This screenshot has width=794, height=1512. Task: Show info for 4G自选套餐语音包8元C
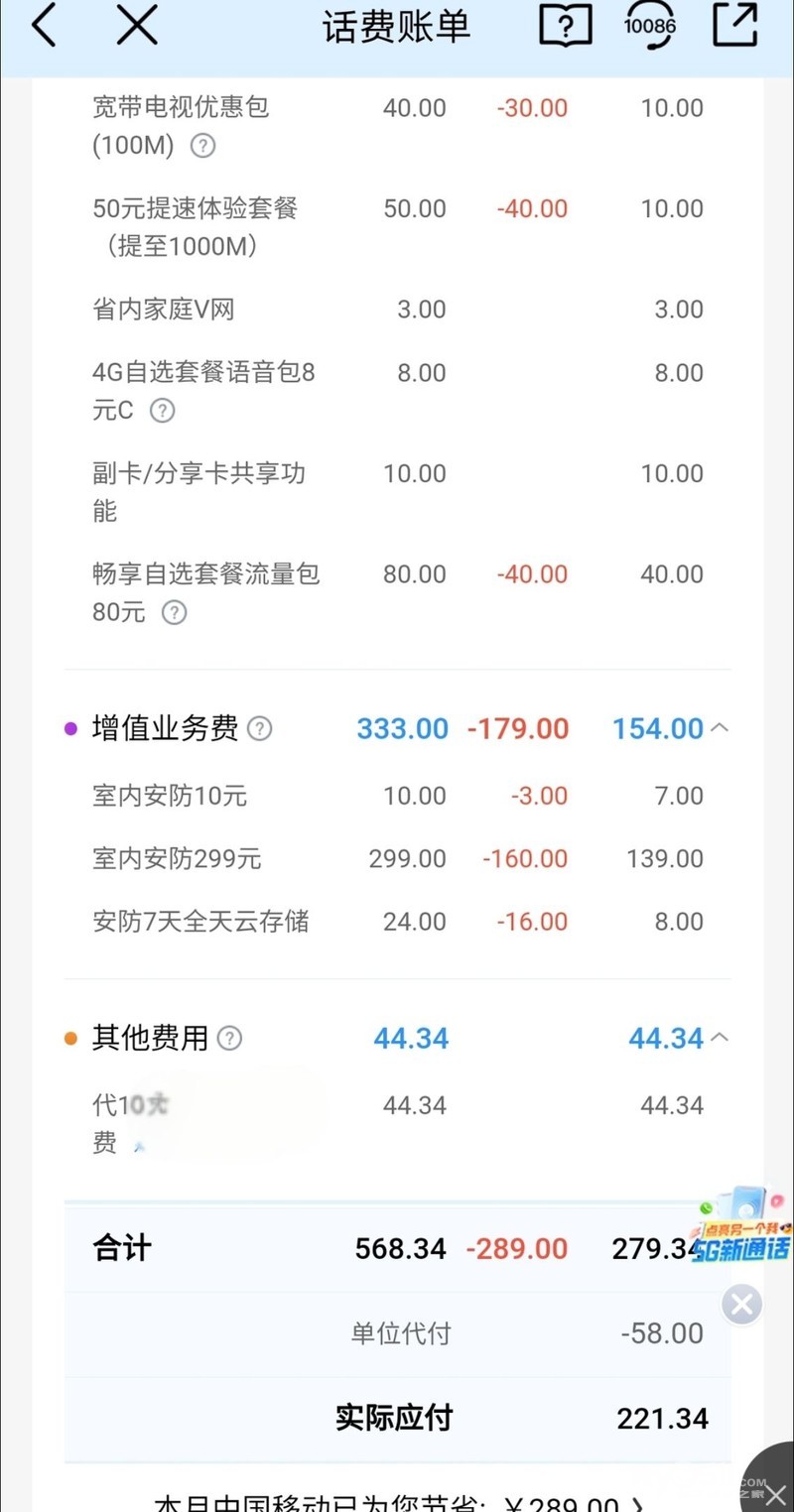(x=162, y=411)
